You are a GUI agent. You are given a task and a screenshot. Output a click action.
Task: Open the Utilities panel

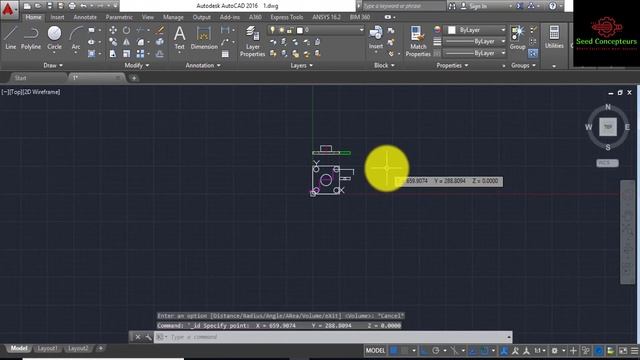pos(554,38)
